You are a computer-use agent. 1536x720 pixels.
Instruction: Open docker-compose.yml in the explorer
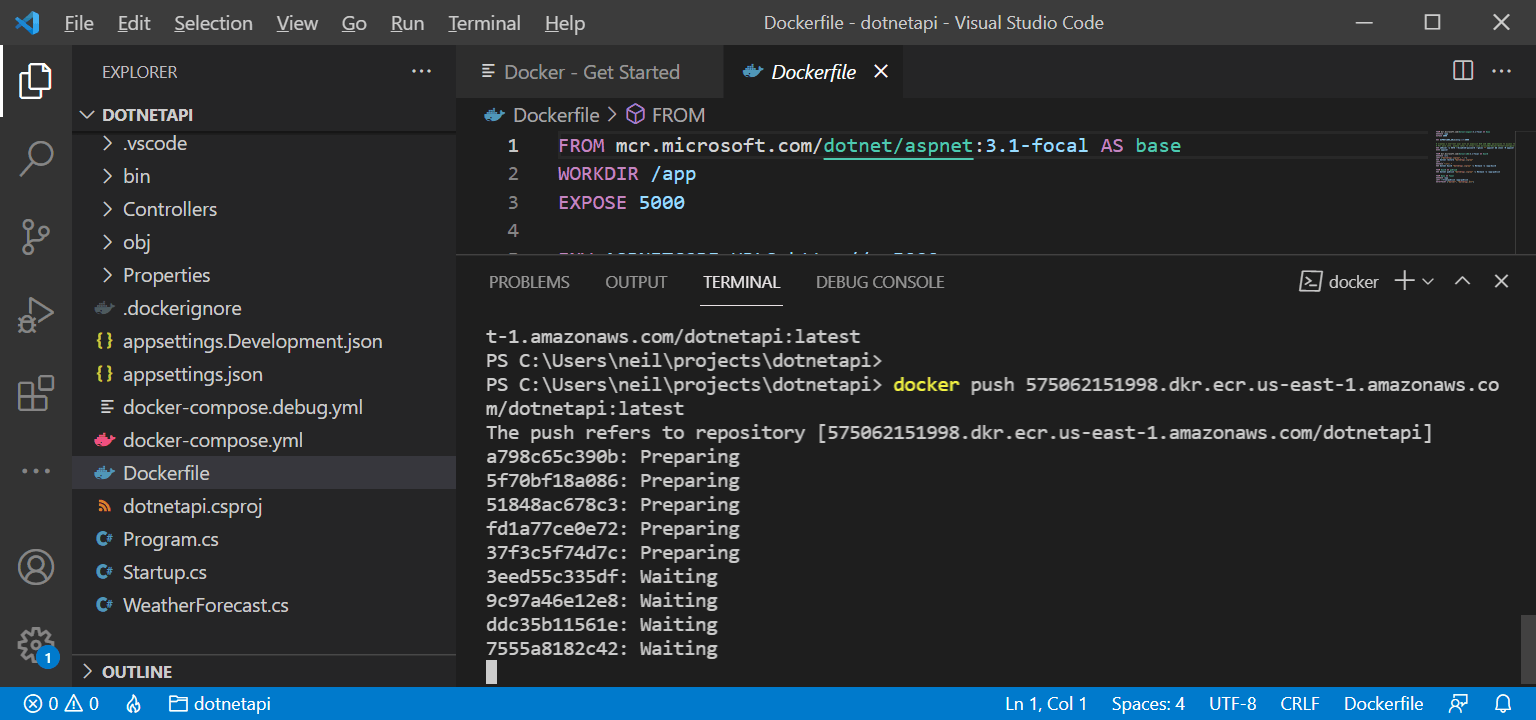tap(212, 440)
